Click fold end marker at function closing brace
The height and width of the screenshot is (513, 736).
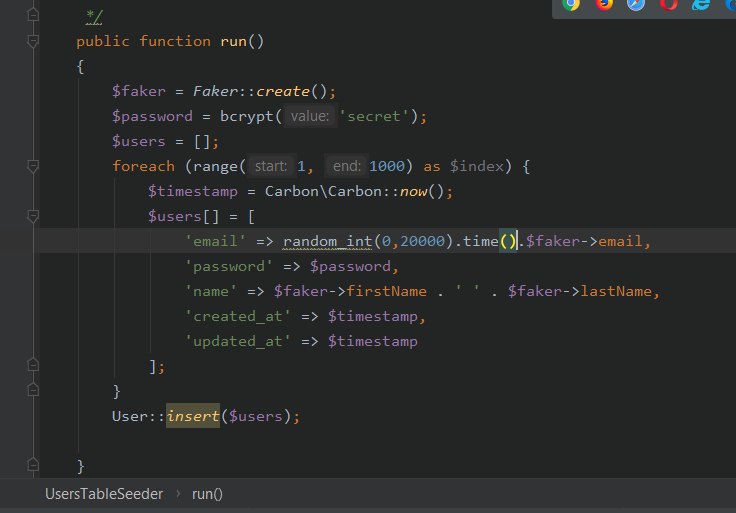[33, 465]
